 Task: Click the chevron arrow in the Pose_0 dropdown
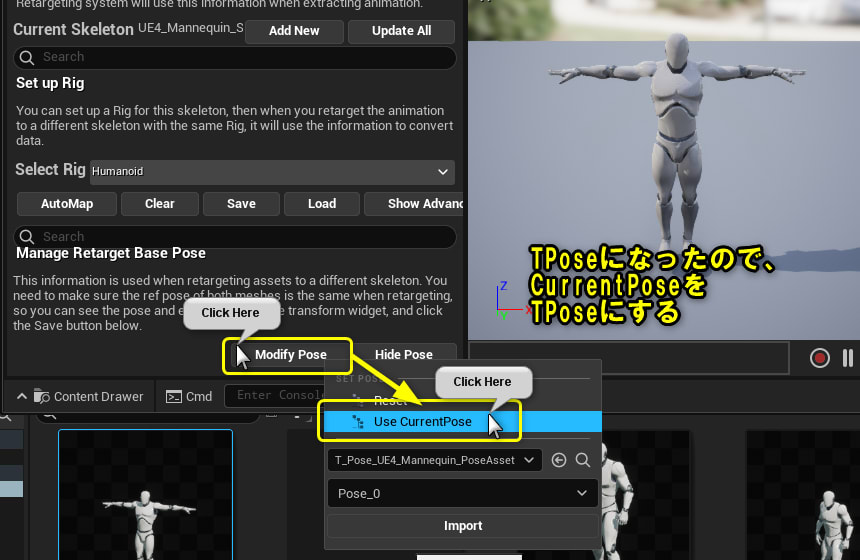[581, 494]
